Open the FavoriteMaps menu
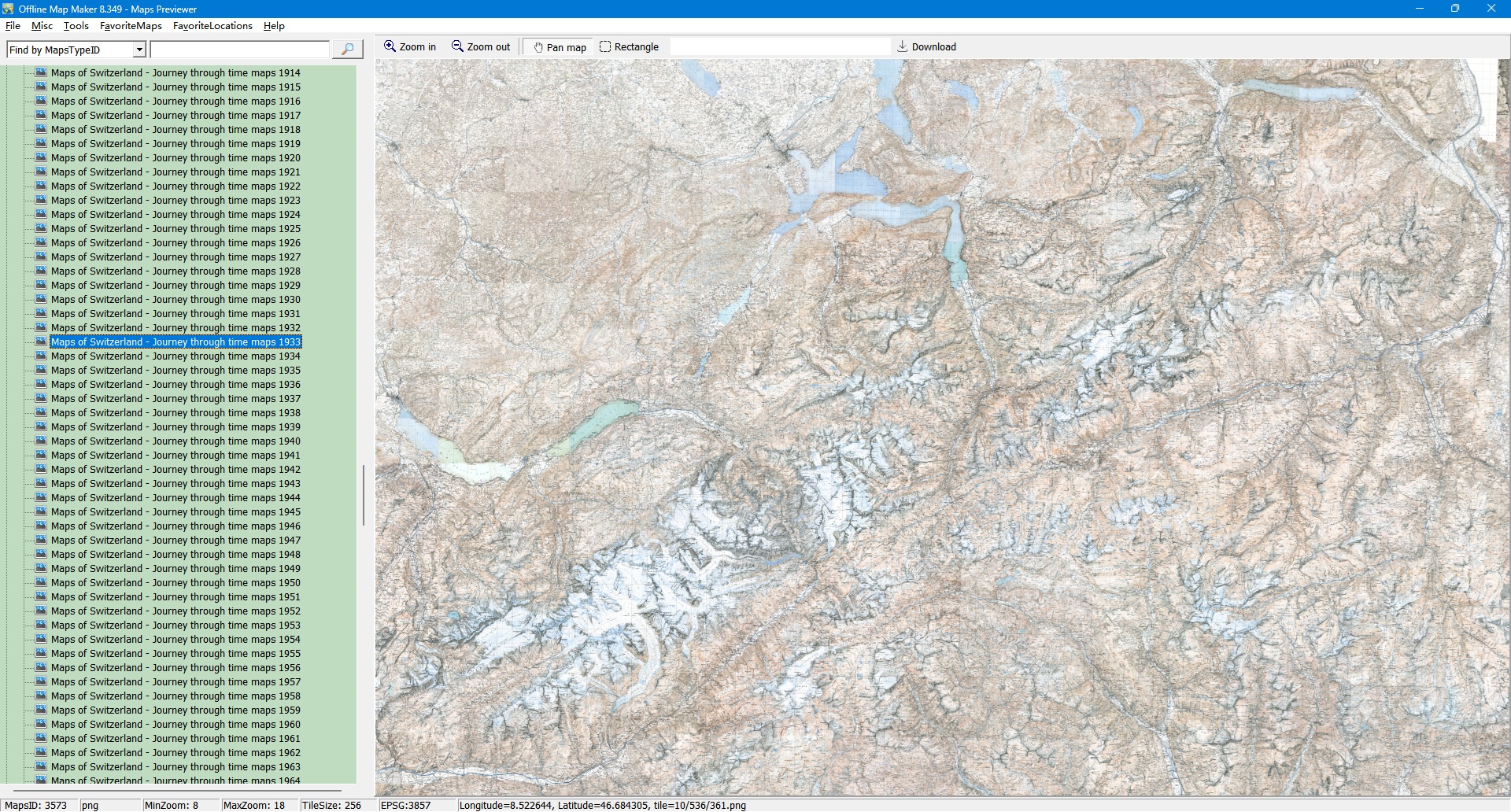The image size is (1511, 812). point(131,26)
